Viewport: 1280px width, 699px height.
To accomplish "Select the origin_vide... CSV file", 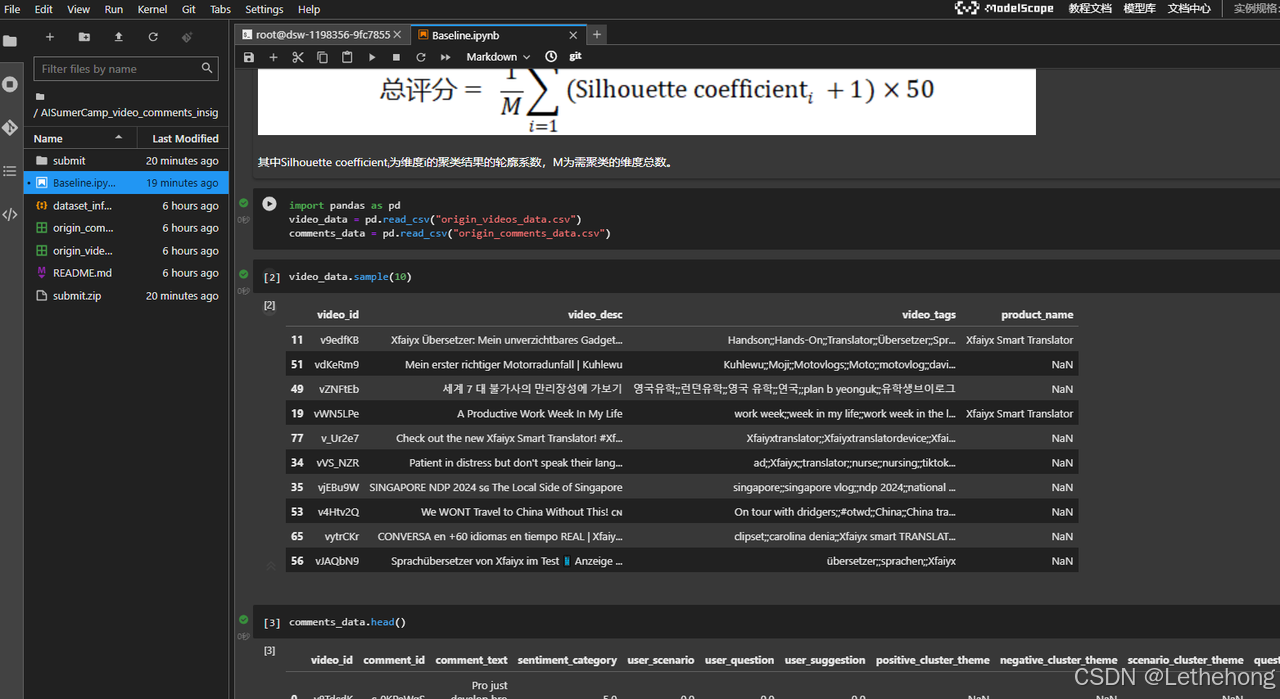I will (x=127, y=251).
